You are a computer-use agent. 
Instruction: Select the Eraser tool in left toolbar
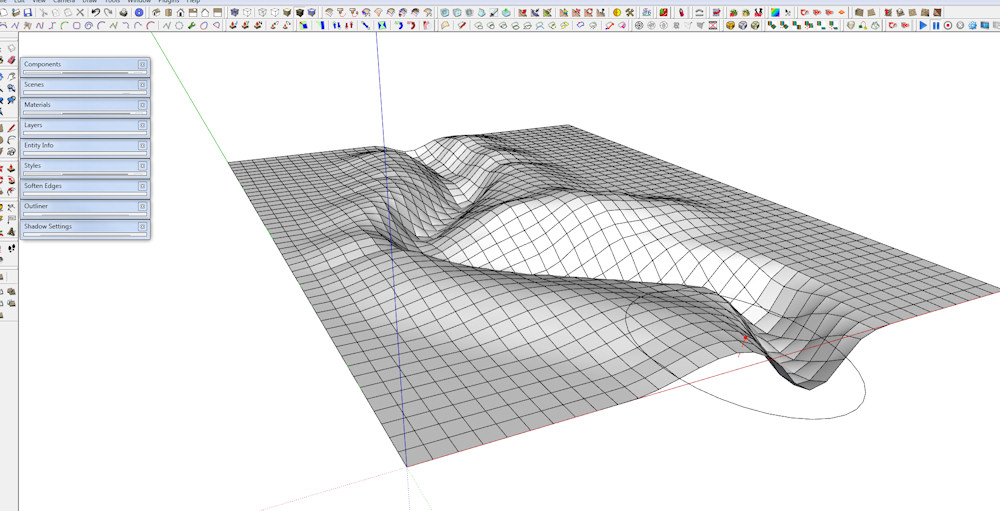click(11, 59)
